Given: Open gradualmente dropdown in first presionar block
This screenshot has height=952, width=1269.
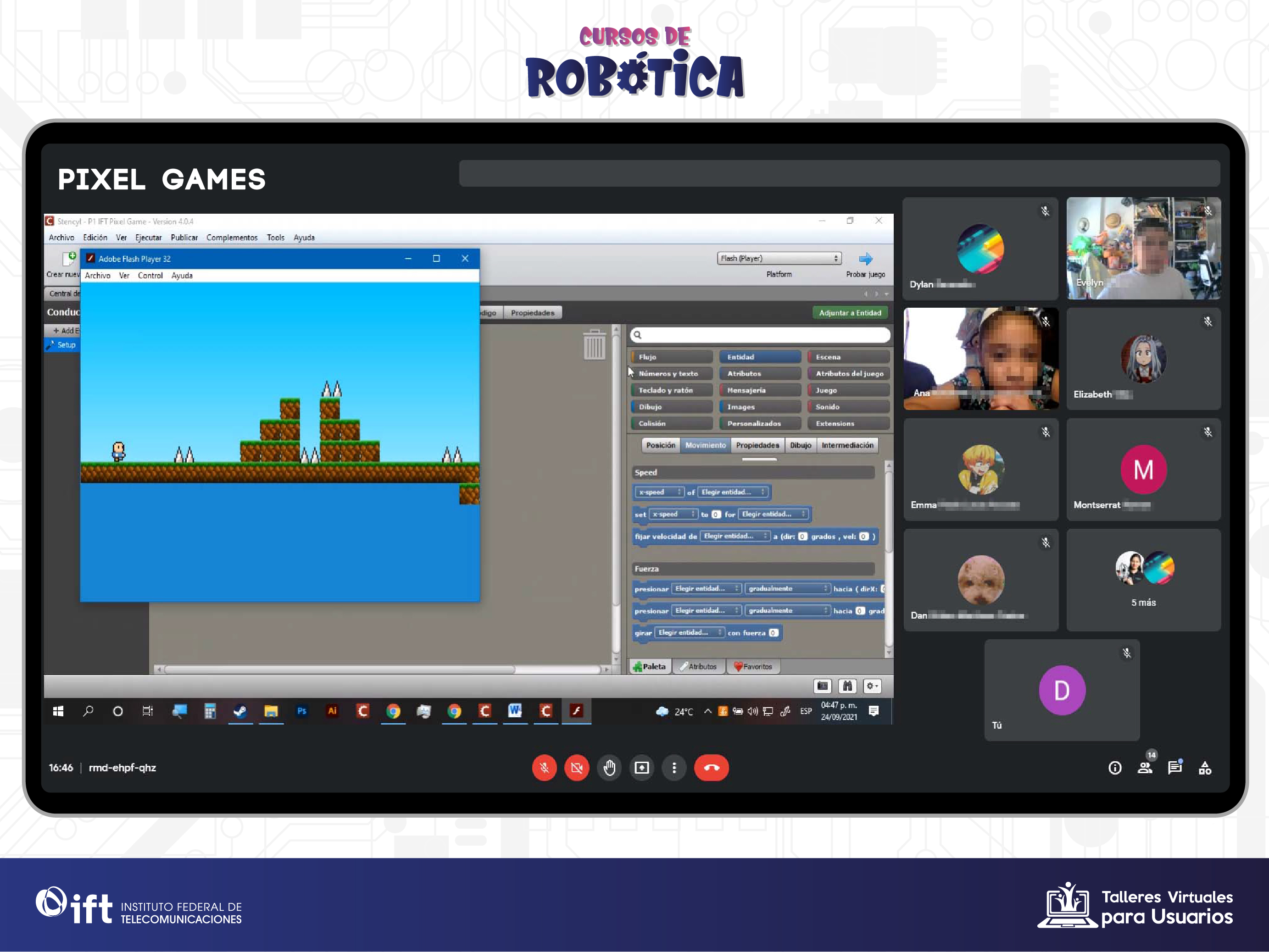Looking at the screenshot, I should point(788,588).
